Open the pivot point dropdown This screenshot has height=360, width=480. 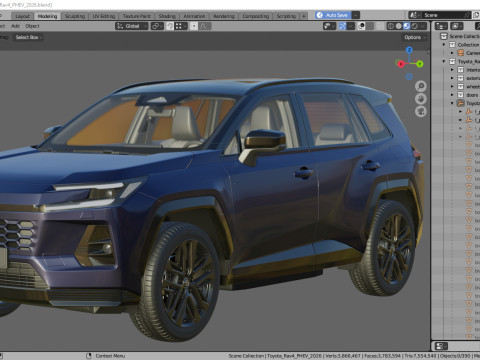point(157,26)
